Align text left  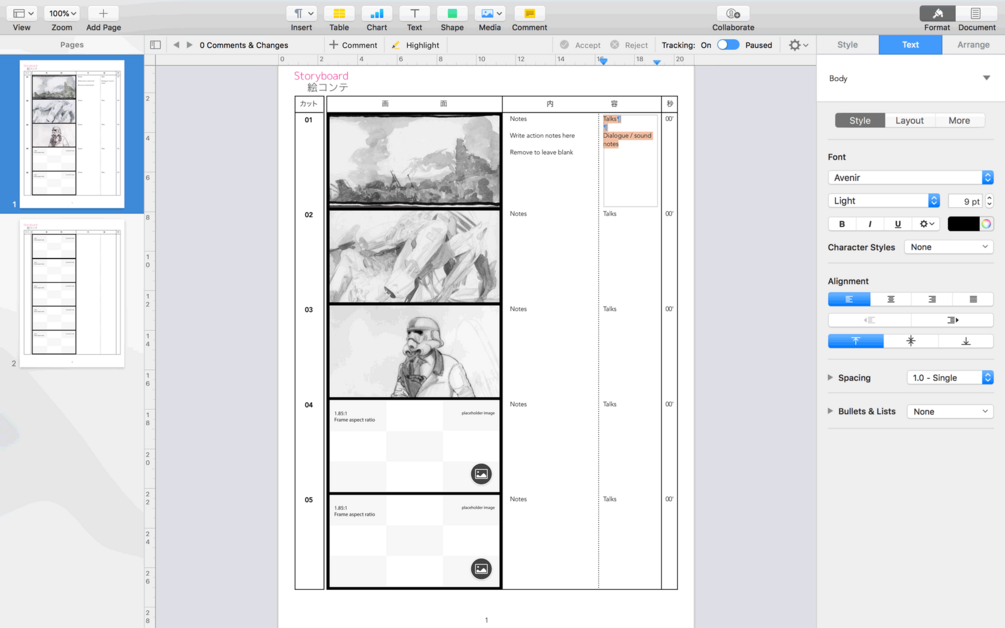pos(849,299)
